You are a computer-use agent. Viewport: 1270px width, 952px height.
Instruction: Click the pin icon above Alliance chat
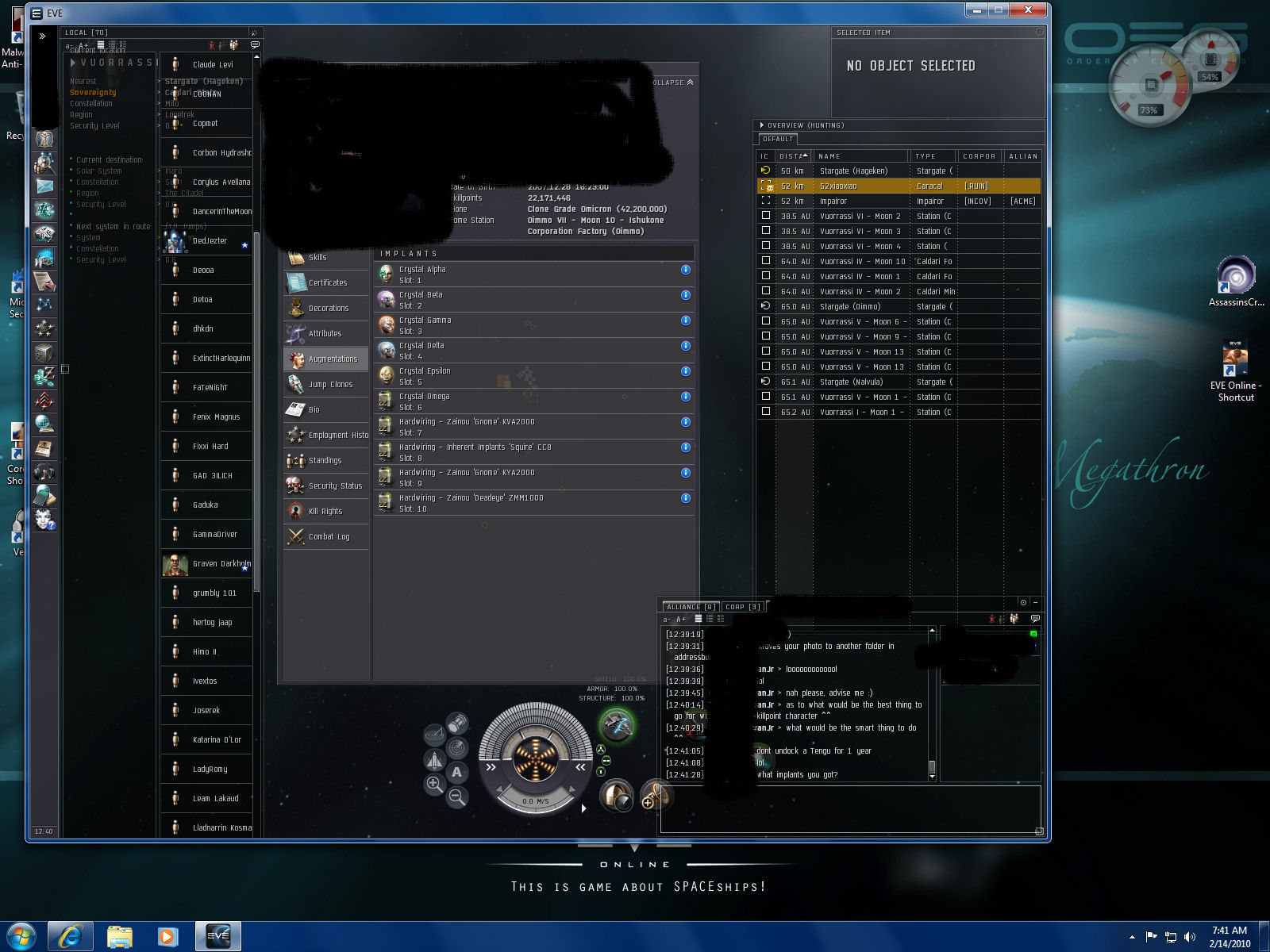[1023, 602]
